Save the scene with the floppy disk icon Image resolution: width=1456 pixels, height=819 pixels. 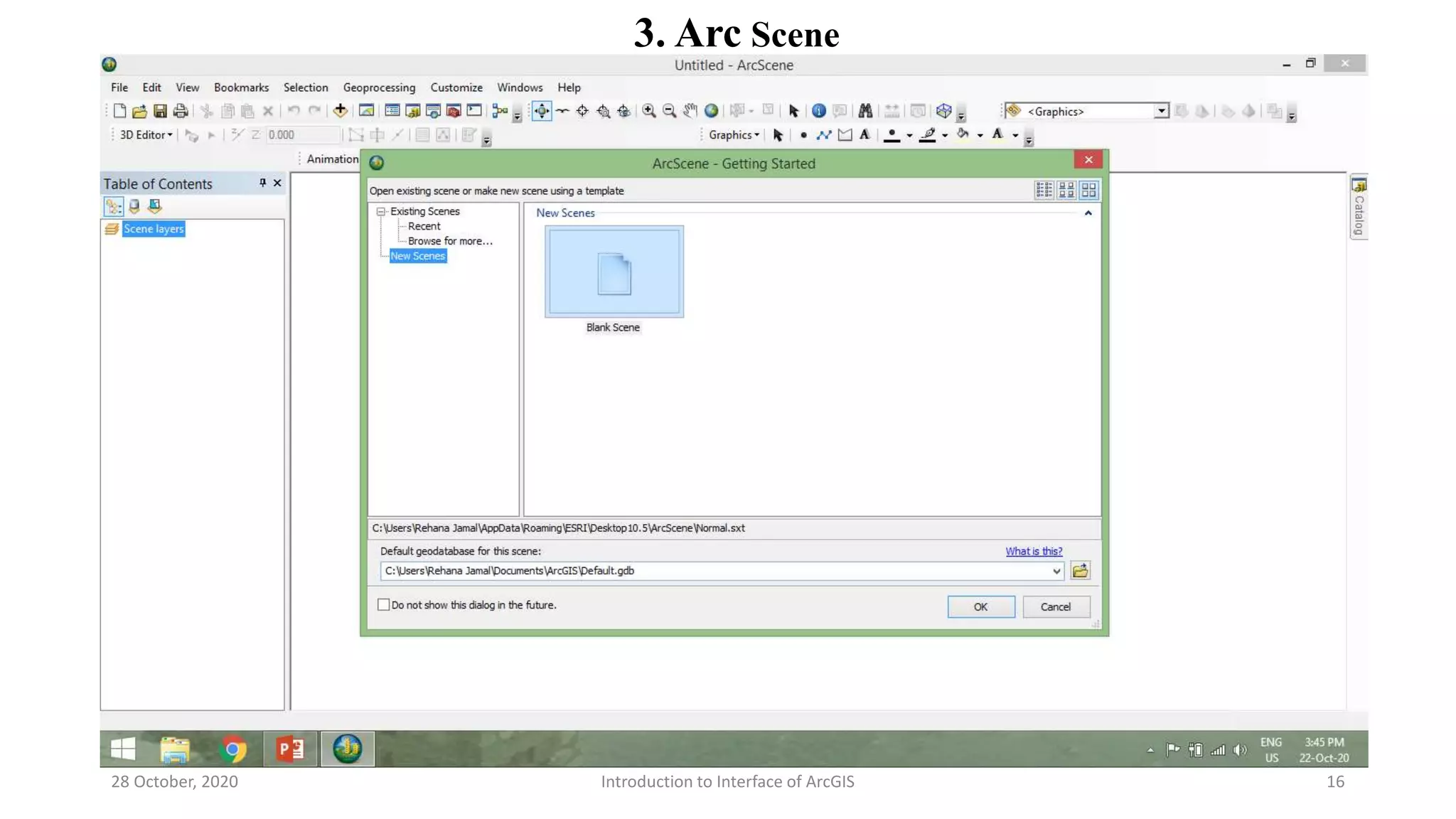(x=160, y=111)
